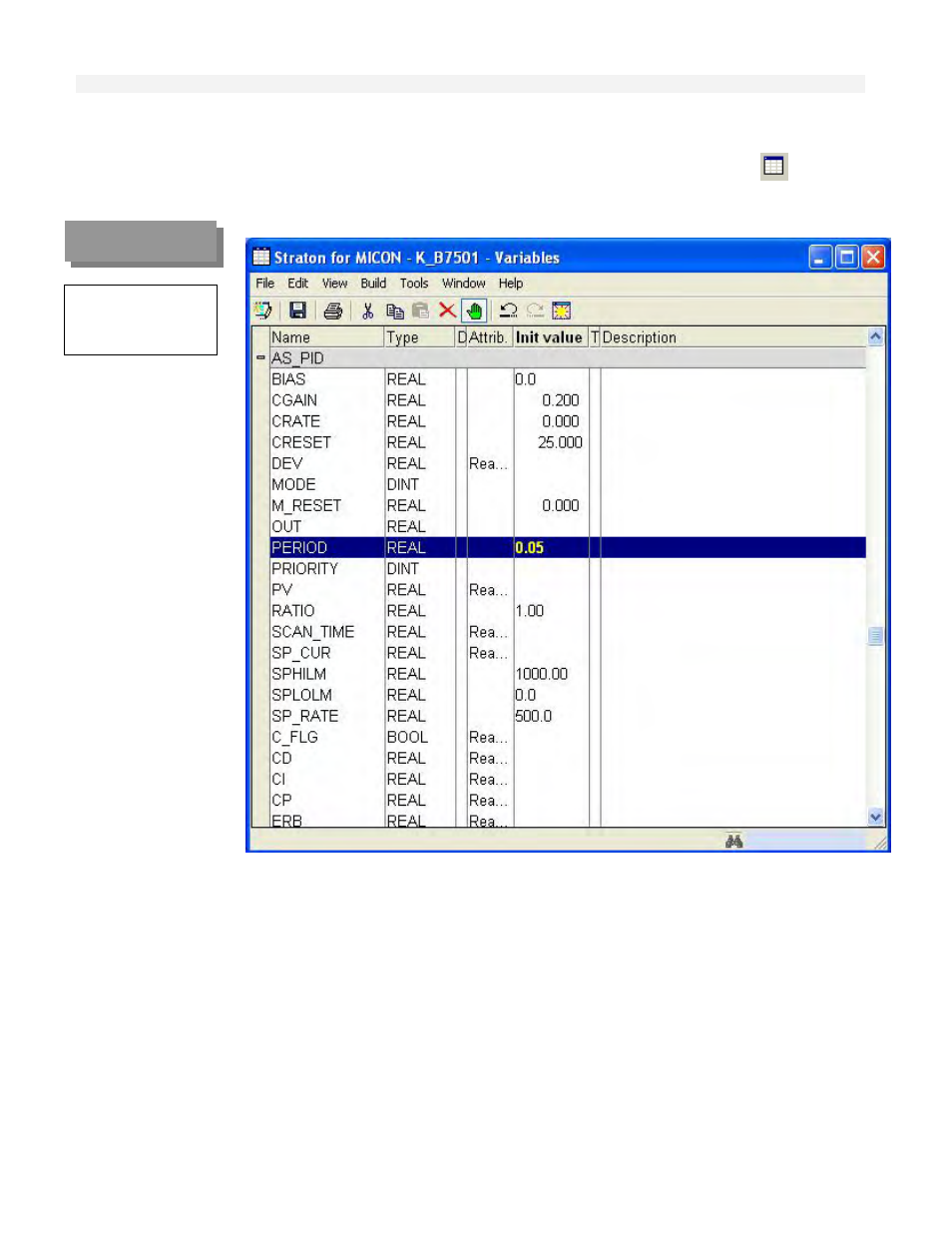Open the File menu
Screen dimensions: 952x1233
(264, 284)
